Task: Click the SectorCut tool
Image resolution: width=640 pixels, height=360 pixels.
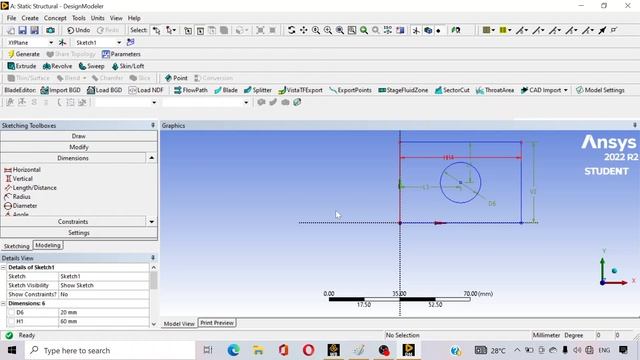Action: tap(452, 90)
